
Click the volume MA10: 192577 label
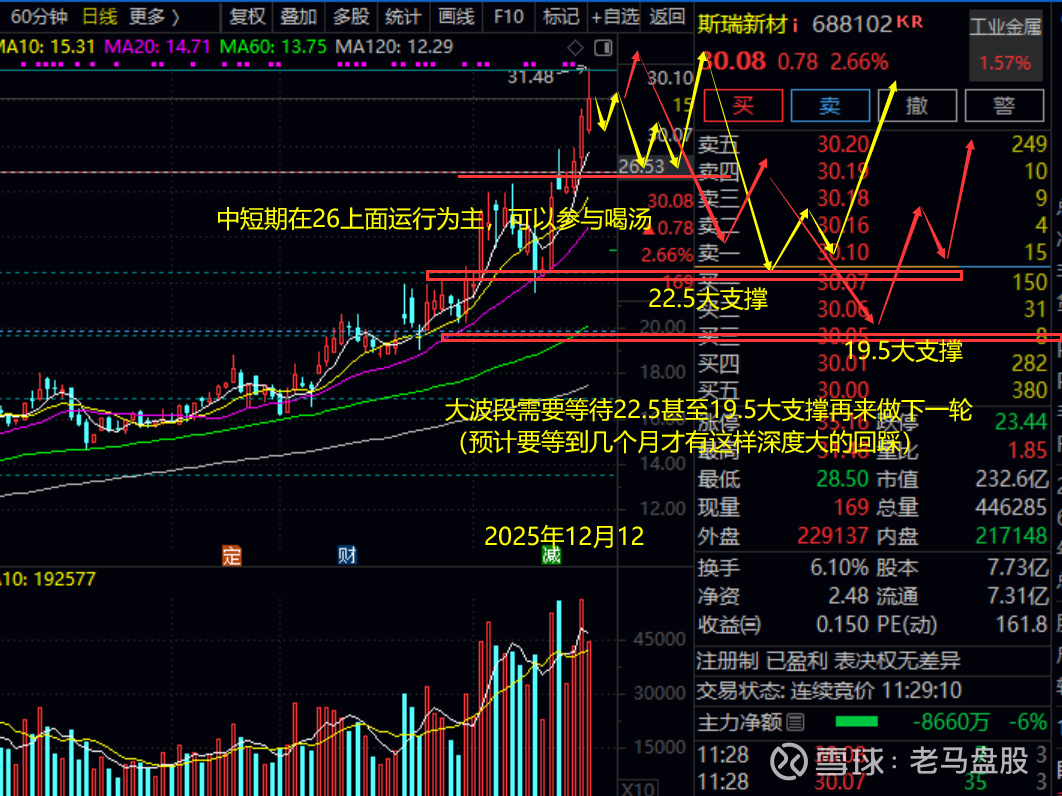click(x=47, y=579)
